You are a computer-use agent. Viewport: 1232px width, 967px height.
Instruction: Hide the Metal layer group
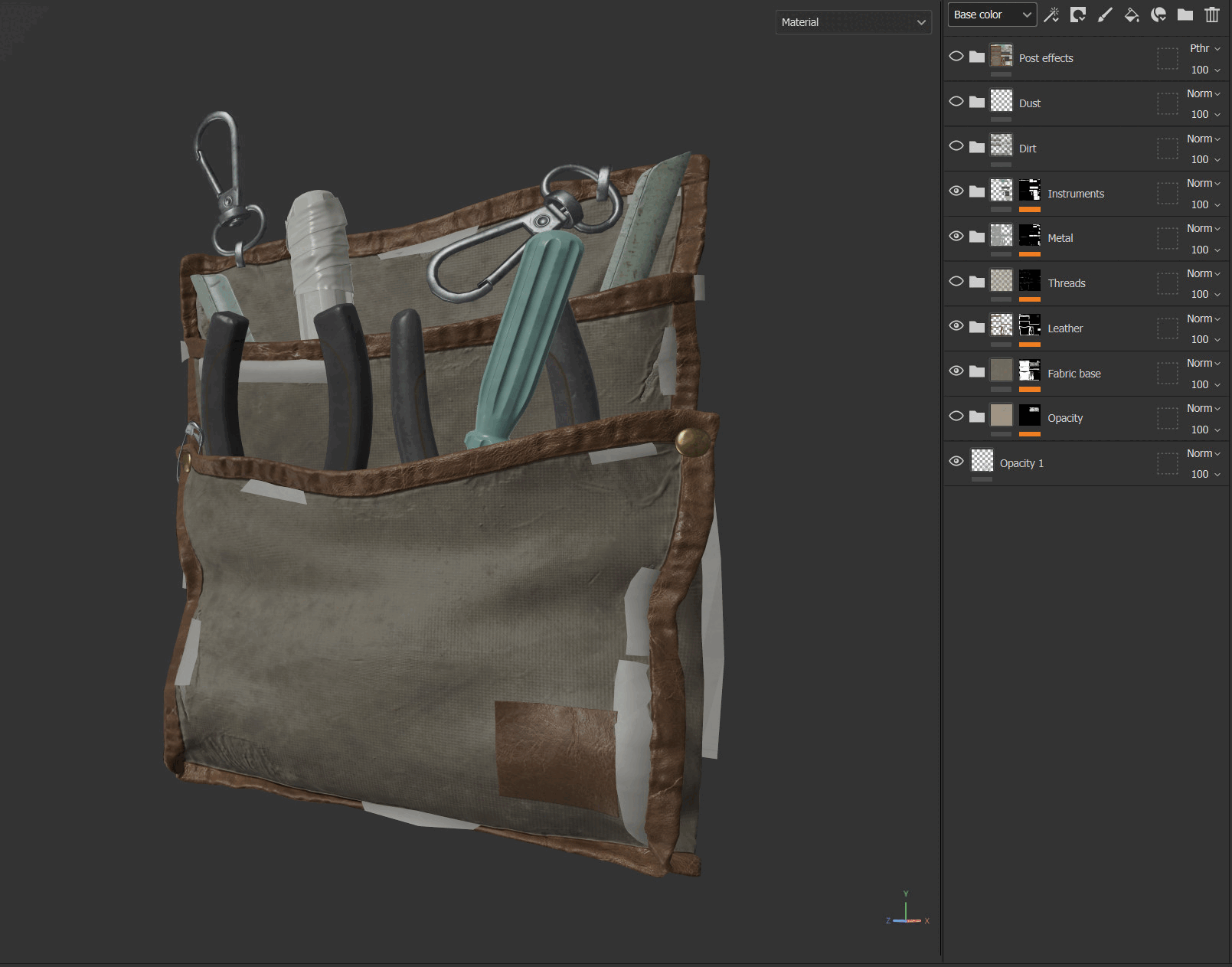[x=956, y=237]
